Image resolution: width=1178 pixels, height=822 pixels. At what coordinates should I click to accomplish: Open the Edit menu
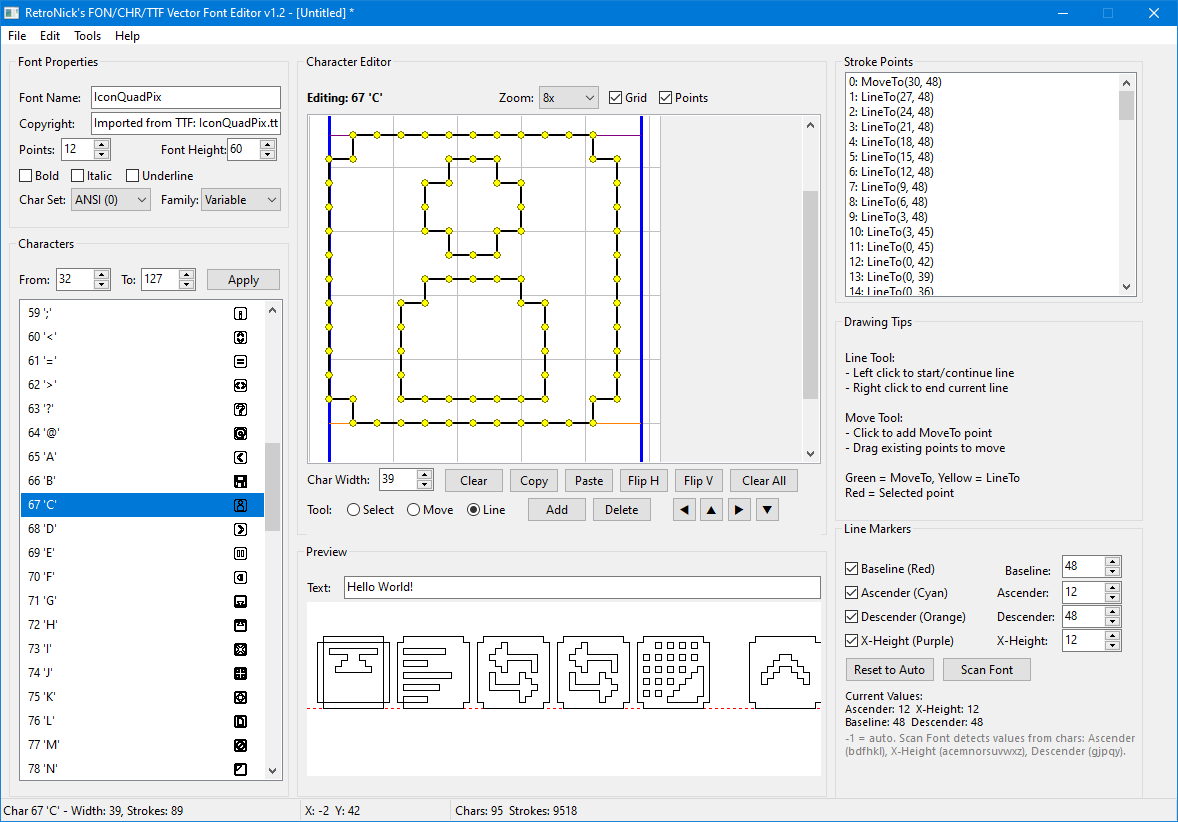[50, 36]
